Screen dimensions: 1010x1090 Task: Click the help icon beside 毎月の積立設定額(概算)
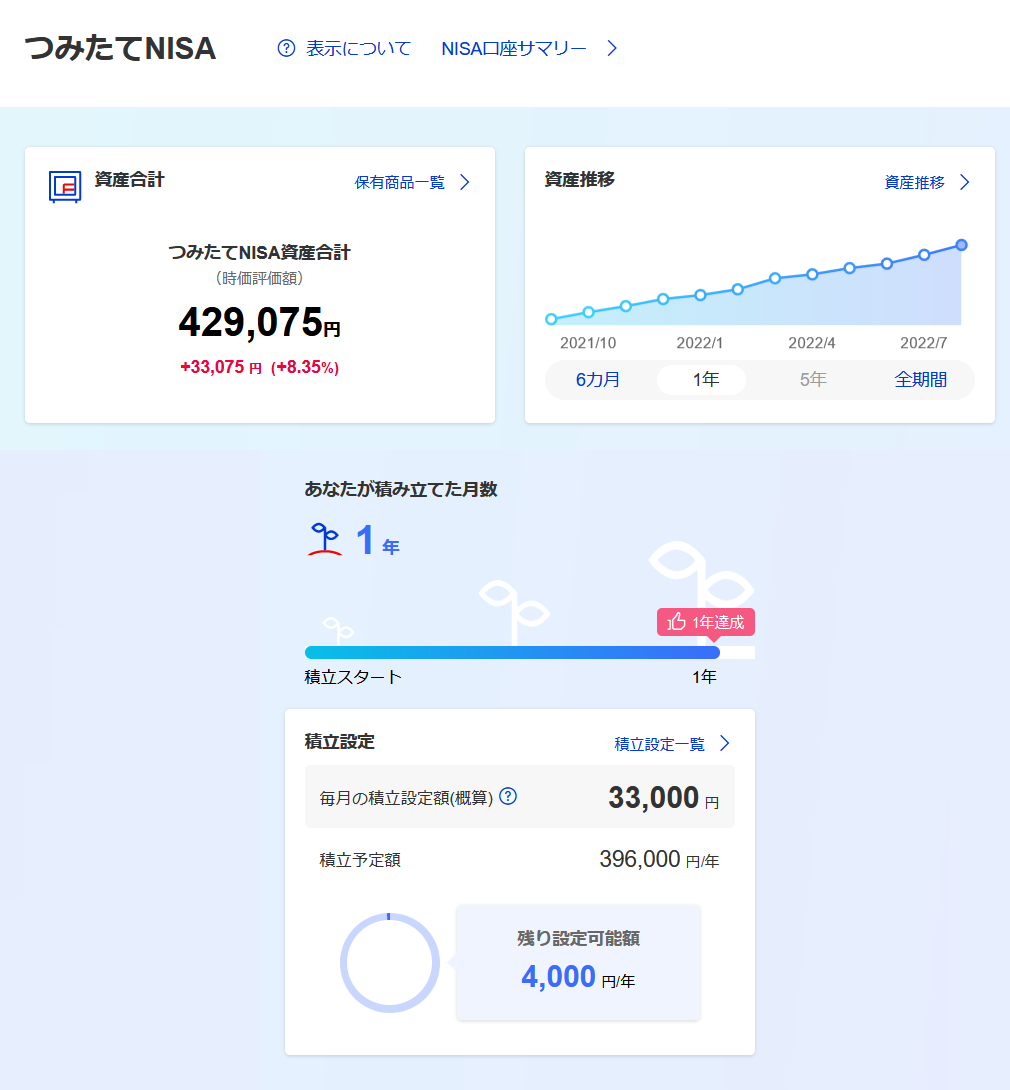click(x=508, y=796)
